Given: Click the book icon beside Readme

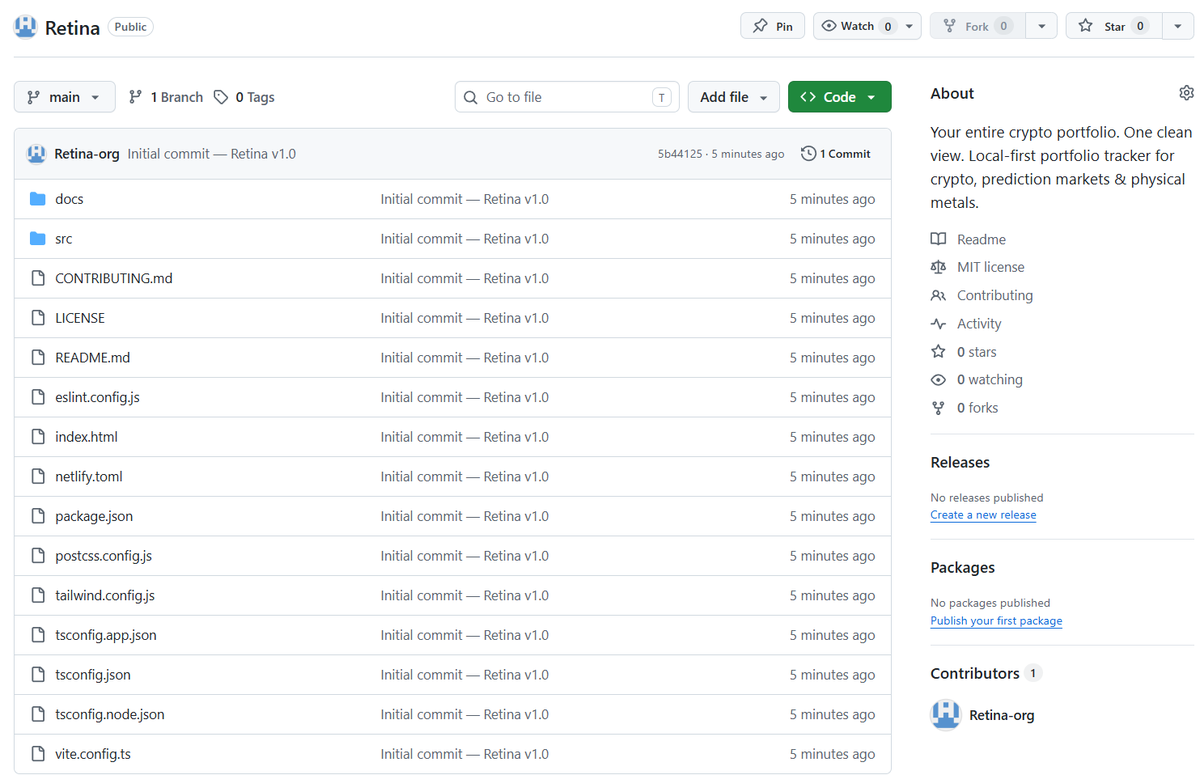Looking at the screenshot, I should (938, 239).
